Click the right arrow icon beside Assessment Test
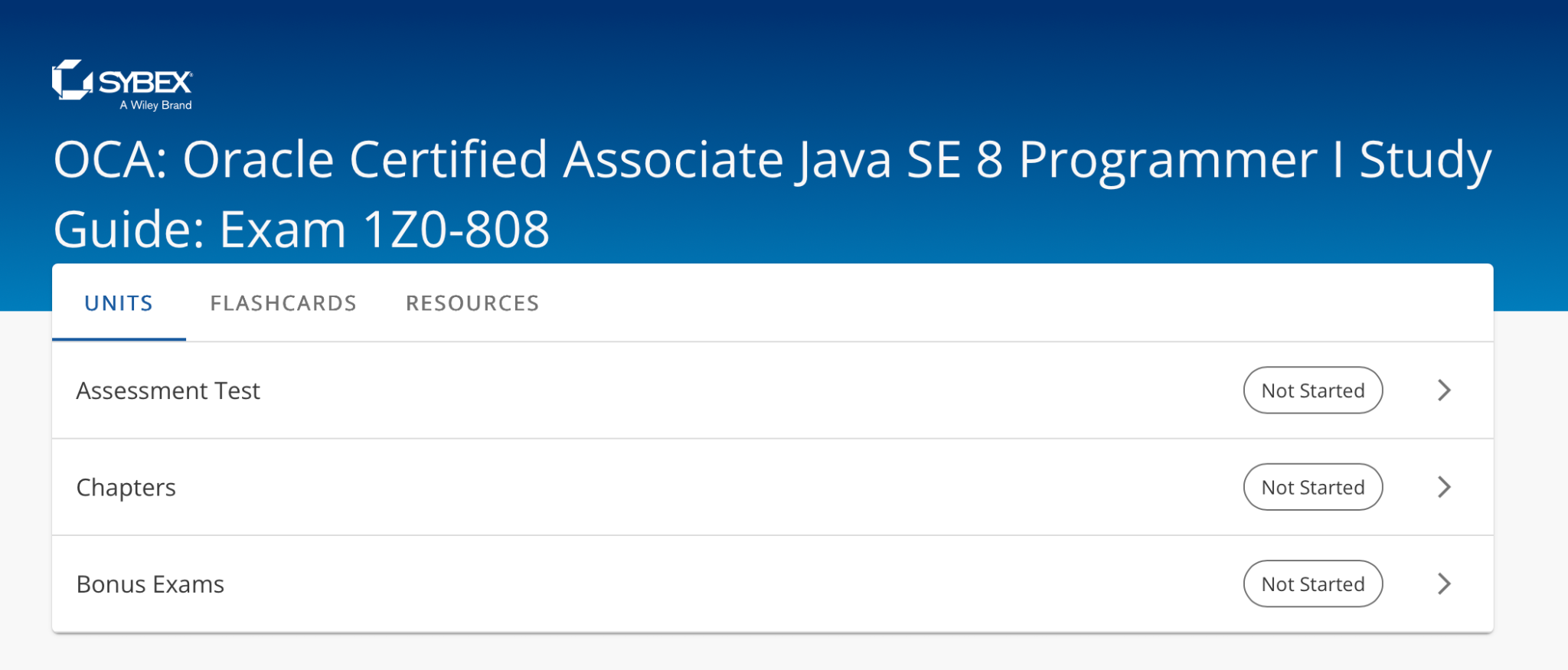 coord(1445,391)
